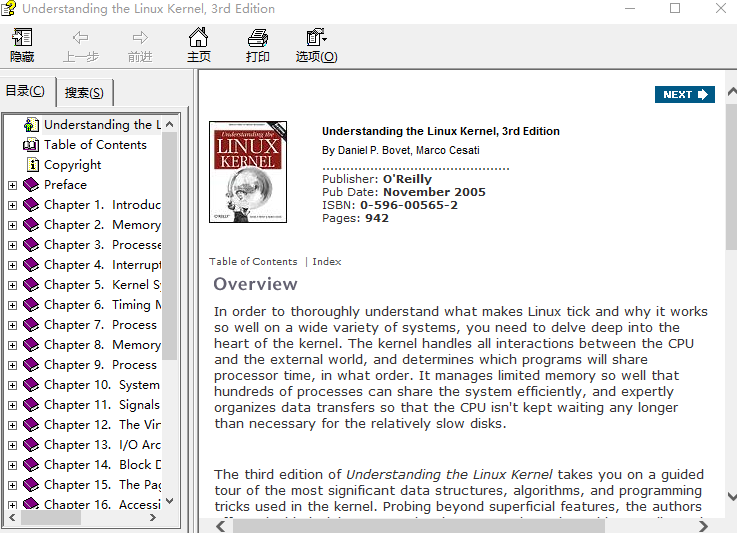Expand Chapter 1 Introduction node
737x533 pixels.
12,205
